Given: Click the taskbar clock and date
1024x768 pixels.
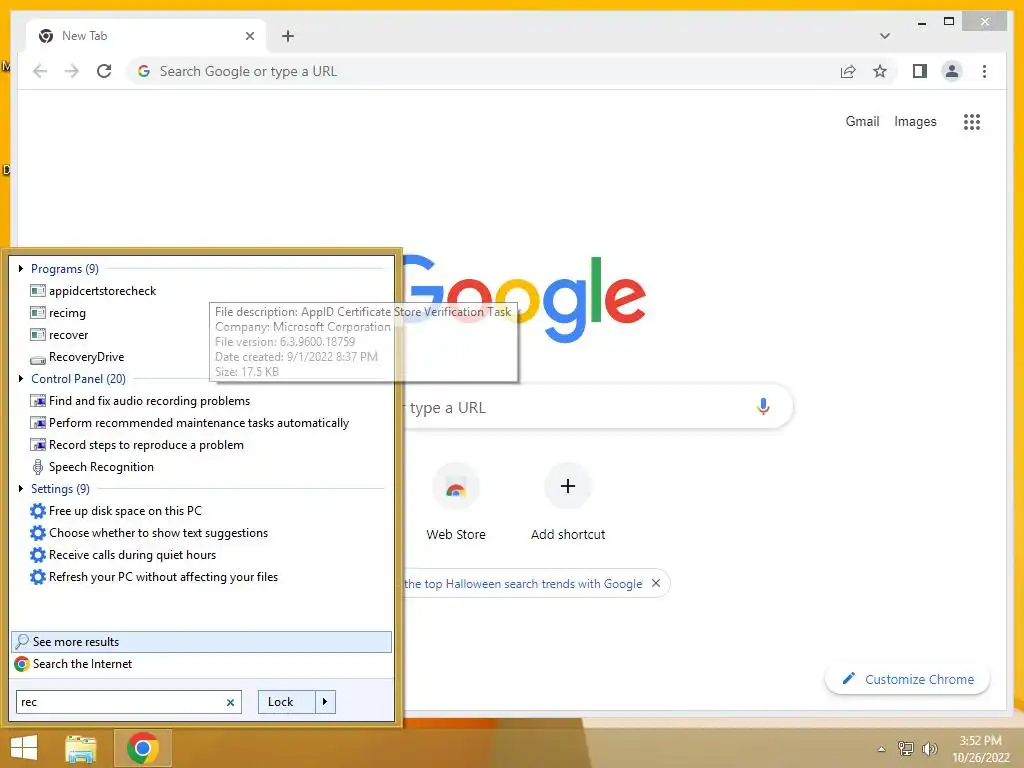Looking at the screenshot, I should pos(980,749).
